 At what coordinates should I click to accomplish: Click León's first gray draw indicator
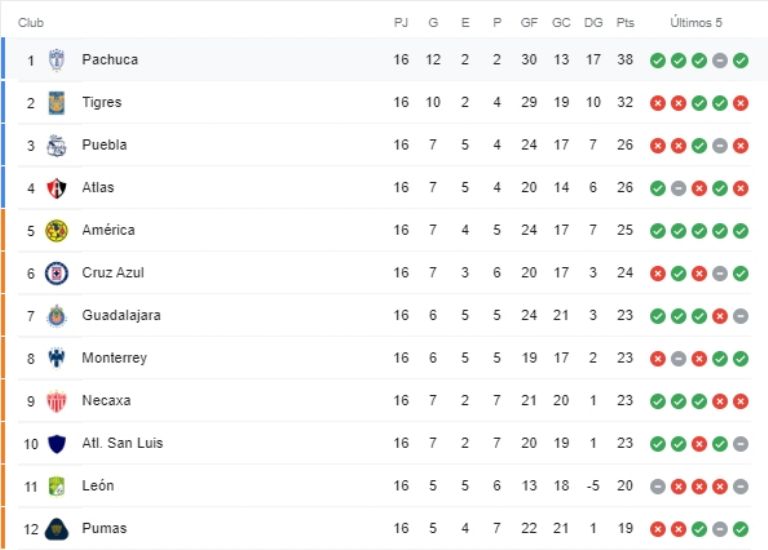coord(657,486)
